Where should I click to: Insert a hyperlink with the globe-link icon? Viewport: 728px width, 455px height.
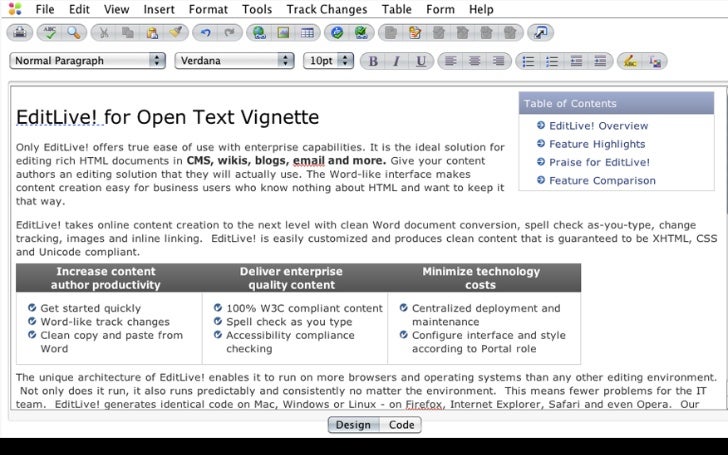click(x=259, y=32)
